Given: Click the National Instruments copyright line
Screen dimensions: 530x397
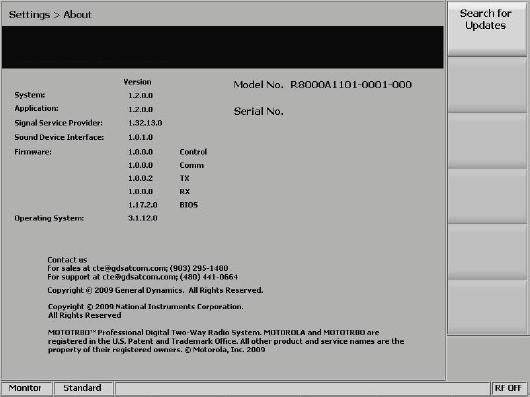Looking at the screenshot, I should click(x=146, y=311).
